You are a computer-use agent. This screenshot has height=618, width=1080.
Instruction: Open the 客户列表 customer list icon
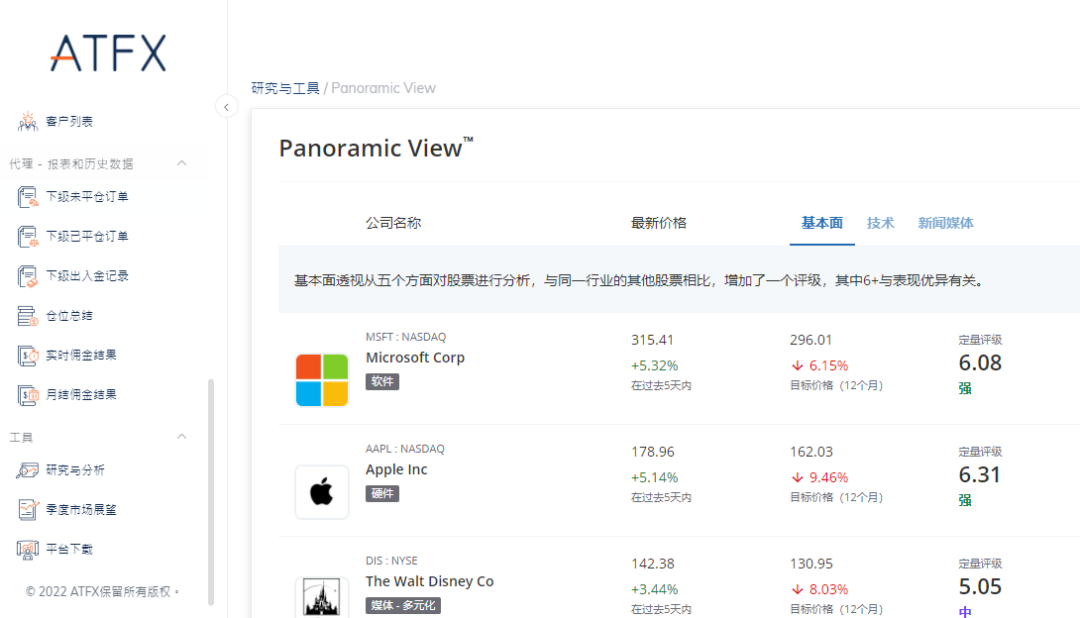(28, 121)
